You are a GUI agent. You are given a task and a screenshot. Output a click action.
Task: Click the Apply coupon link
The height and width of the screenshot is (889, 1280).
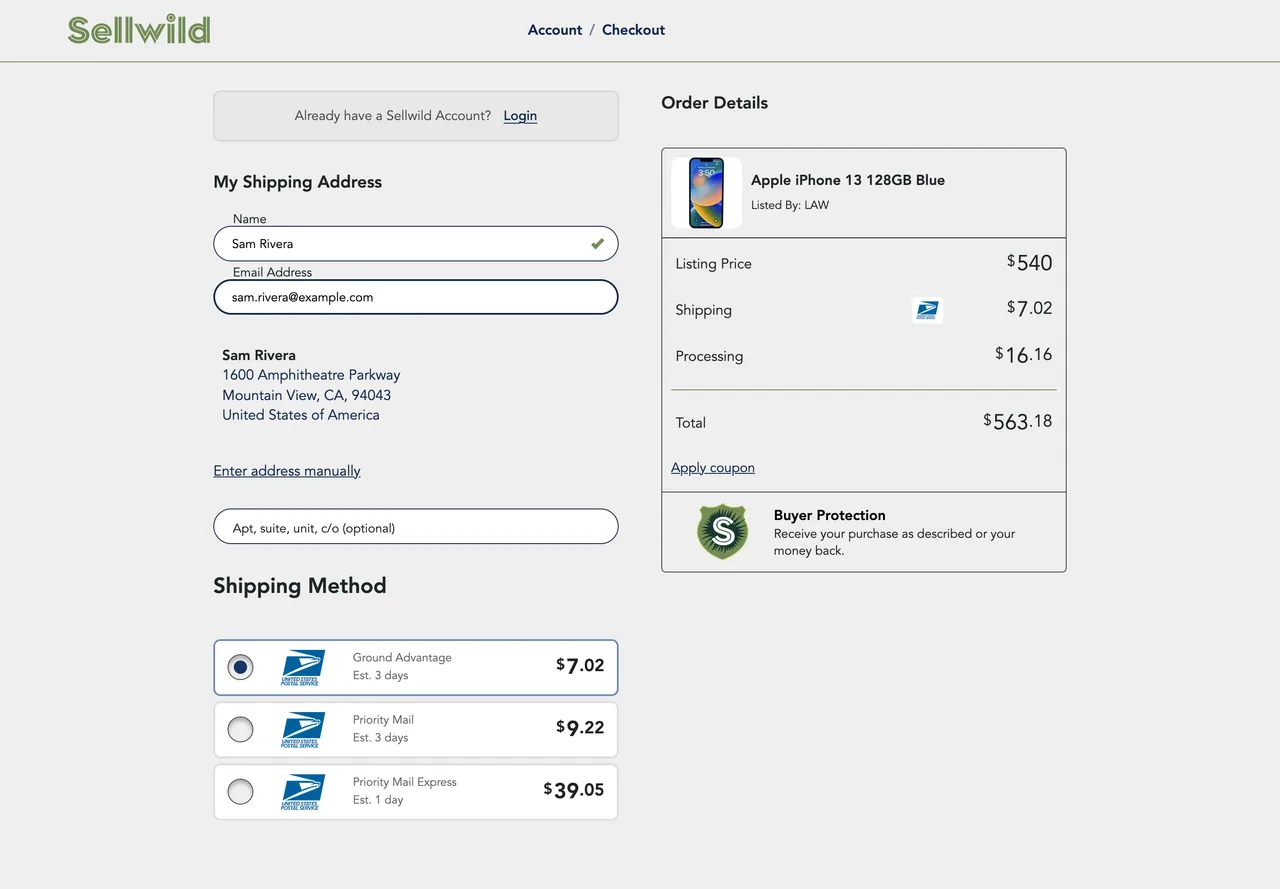pos(713,468)
